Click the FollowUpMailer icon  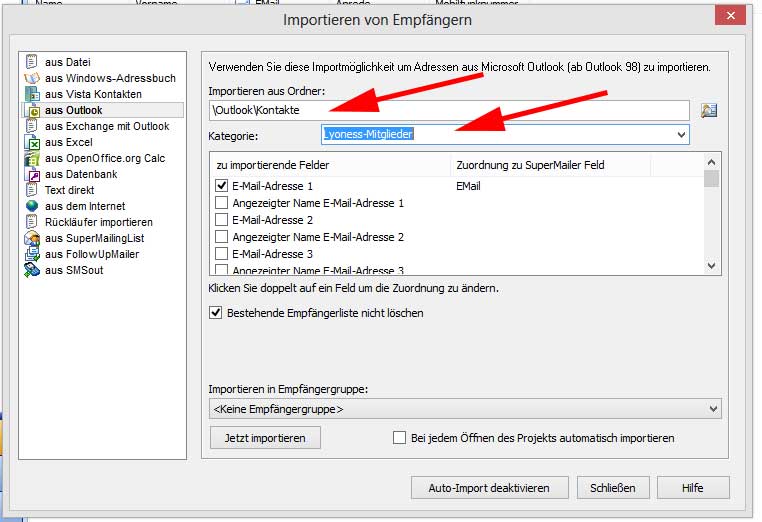tap(32, 254)
